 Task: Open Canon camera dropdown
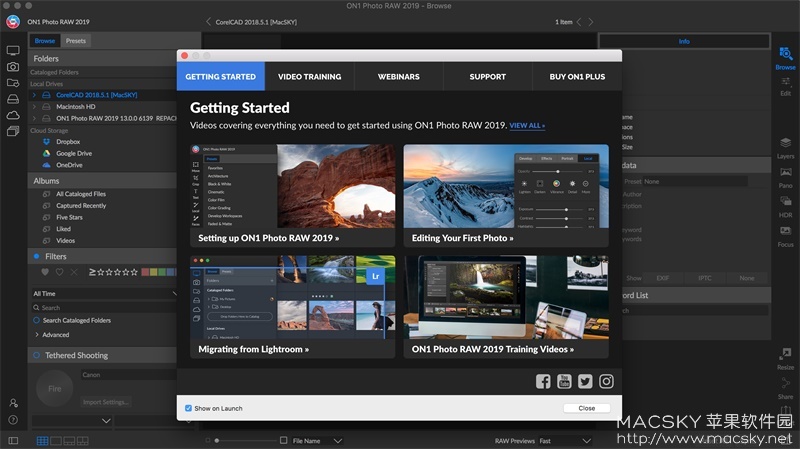[129, 375]
